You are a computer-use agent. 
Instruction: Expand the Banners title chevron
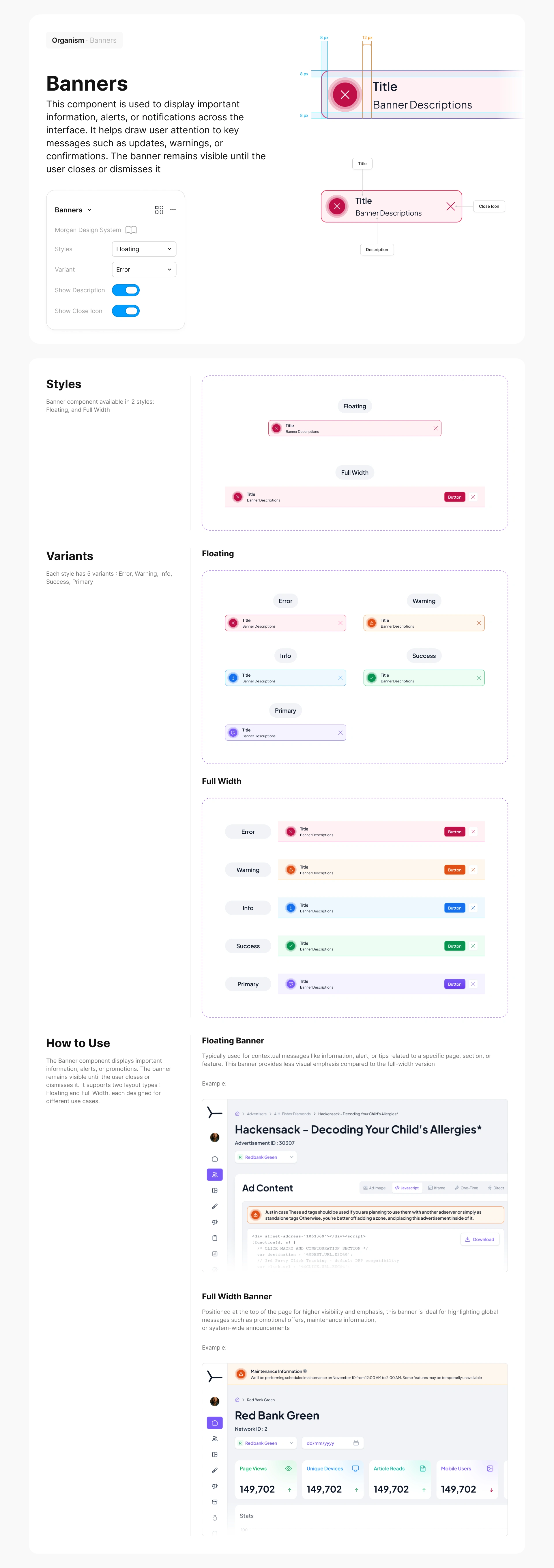pos(89,209)
